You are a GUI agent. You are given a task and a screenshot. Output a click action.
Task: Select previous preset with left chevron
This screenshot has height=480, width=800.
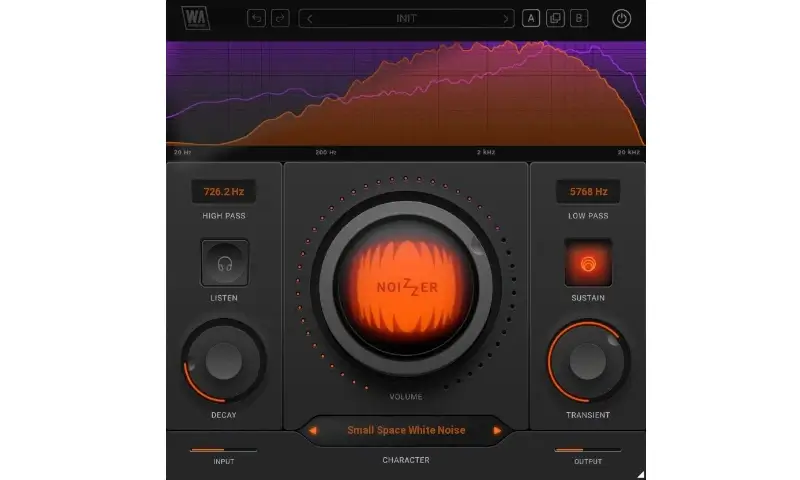click(x=310, y=18)
